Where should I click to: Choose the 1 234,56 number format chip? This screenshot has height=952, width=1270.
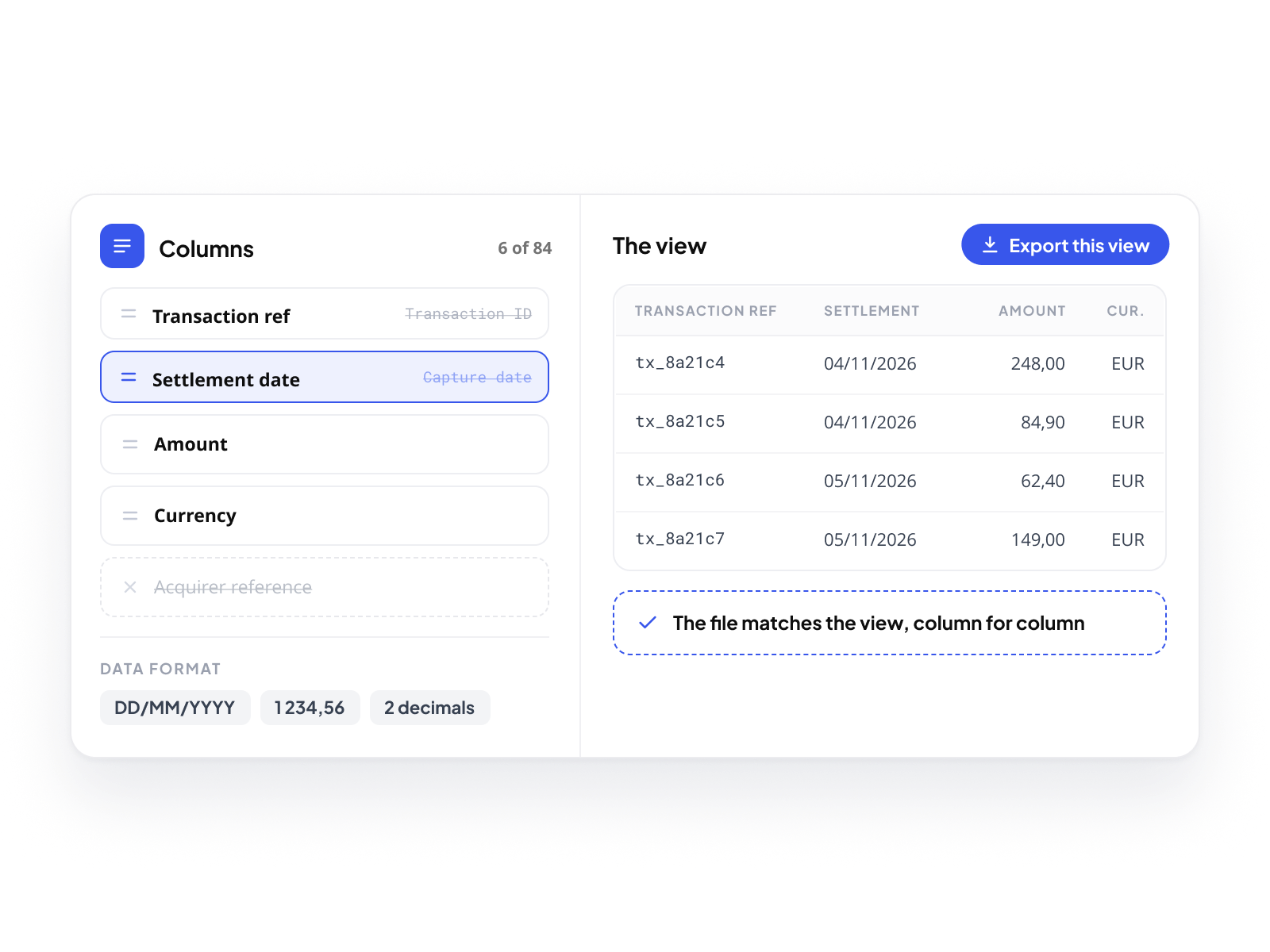(310, 708)
